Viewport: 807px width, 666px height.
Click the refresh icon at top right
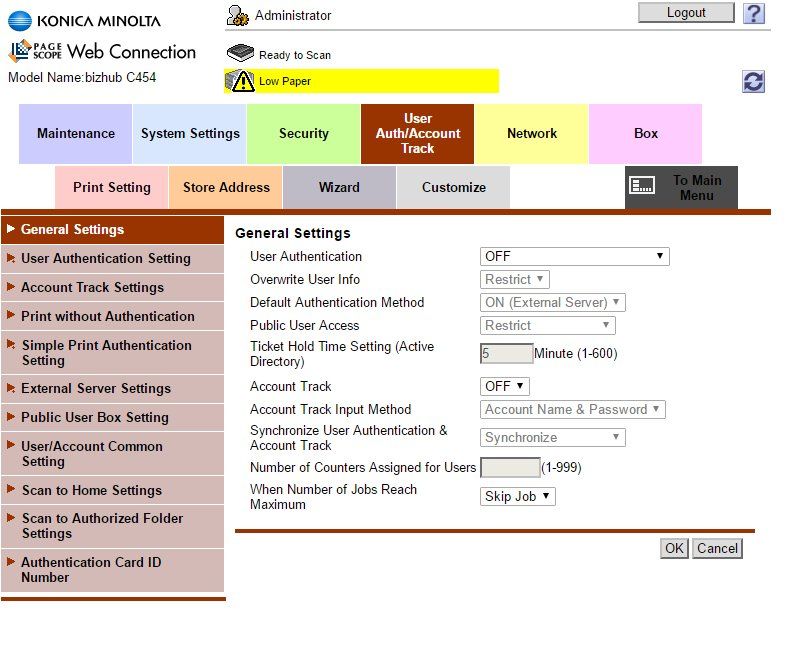pyautogui.click(x=754, y=82)
